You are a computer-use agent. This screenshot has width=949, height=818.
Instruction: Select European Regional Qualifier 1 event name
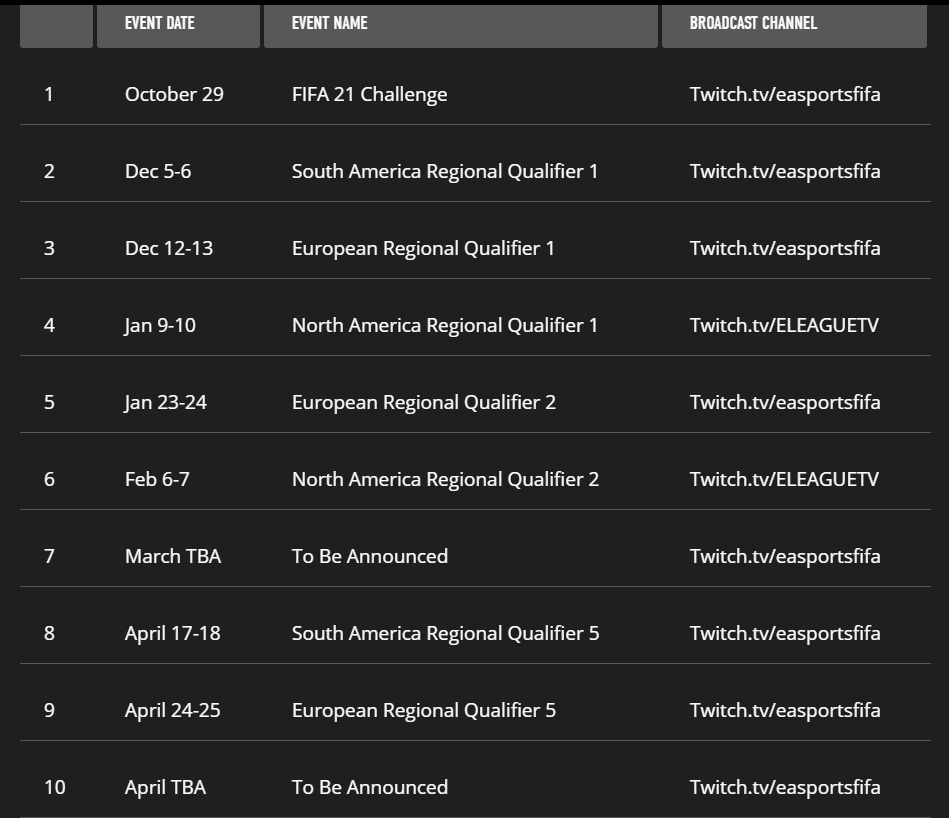(423, 249)
